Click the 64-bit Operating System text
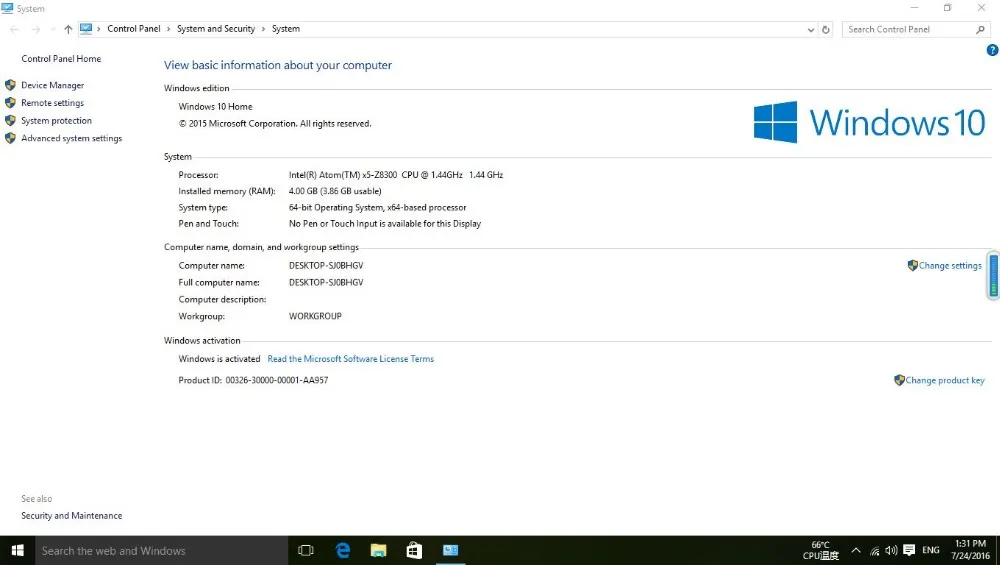Screen dimensions: 1000x565 coord(378,207)
